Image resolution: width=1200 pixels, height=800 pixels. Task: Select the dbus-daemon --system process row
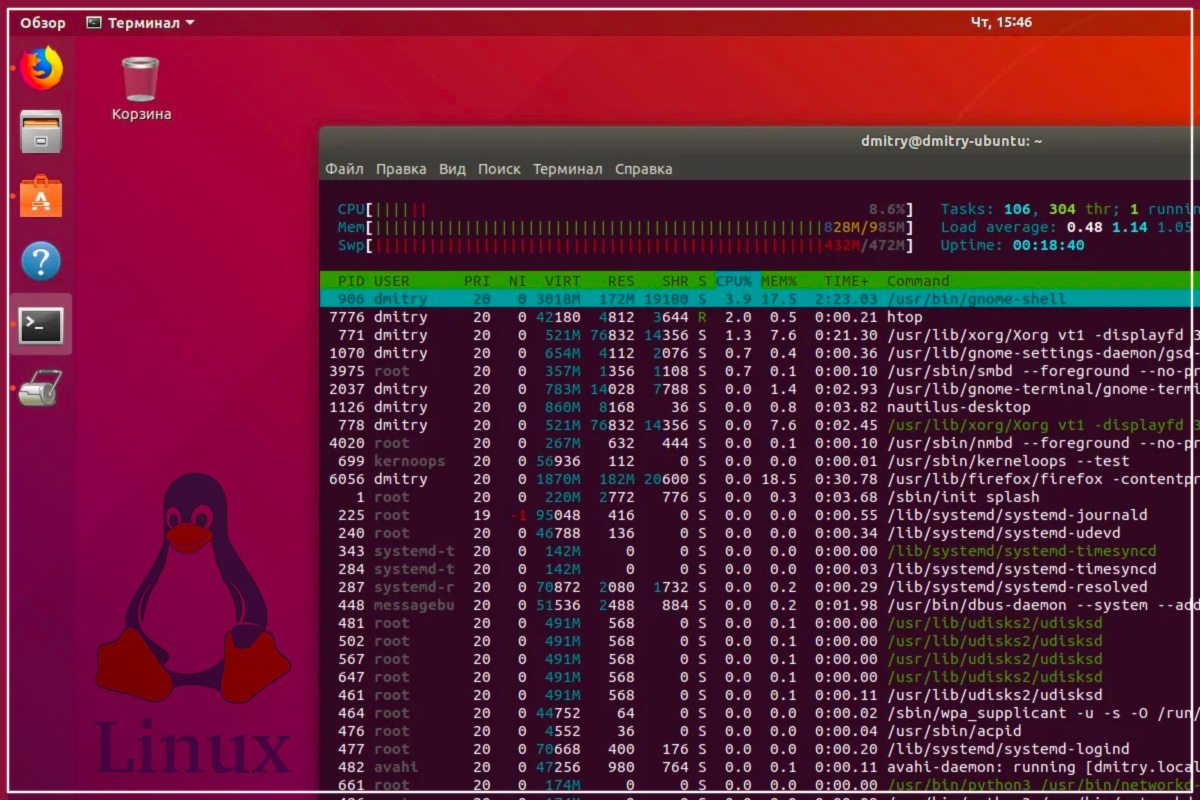coord(760,605)
